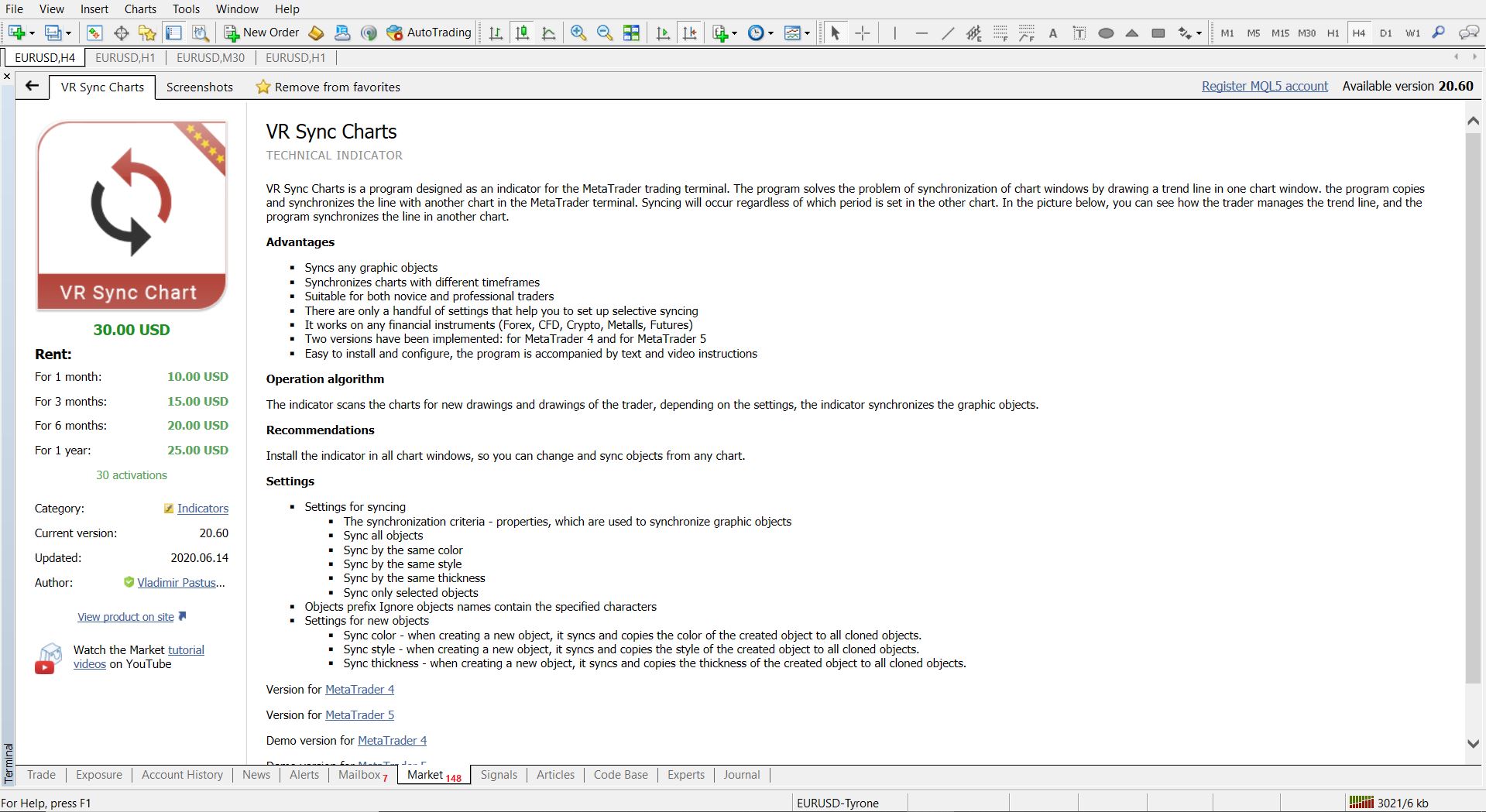
Task: Switch chart to candlesticks mode
Action: (523, 33)
